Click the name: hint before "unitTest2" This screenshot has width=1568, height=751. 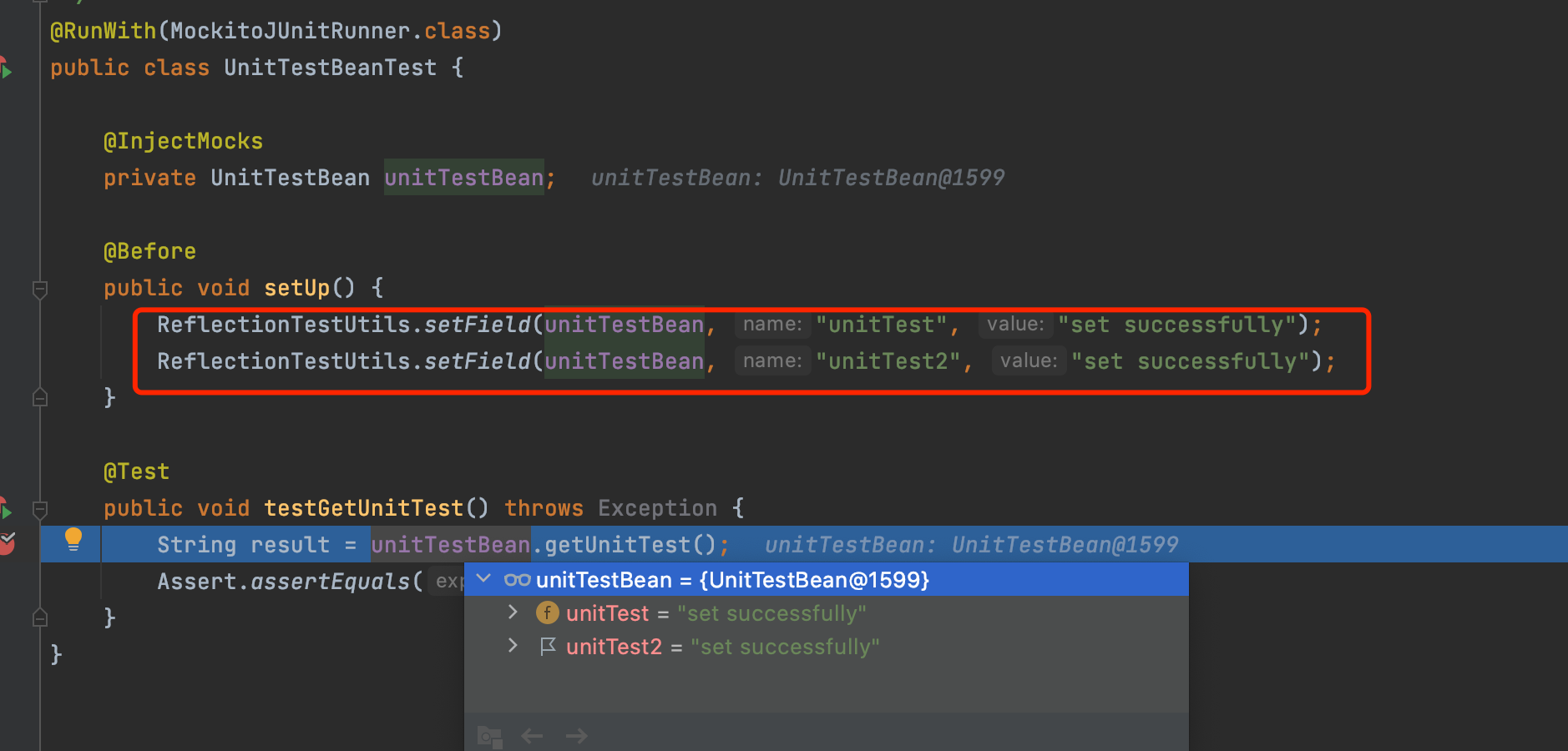click(x=772, y=361)
